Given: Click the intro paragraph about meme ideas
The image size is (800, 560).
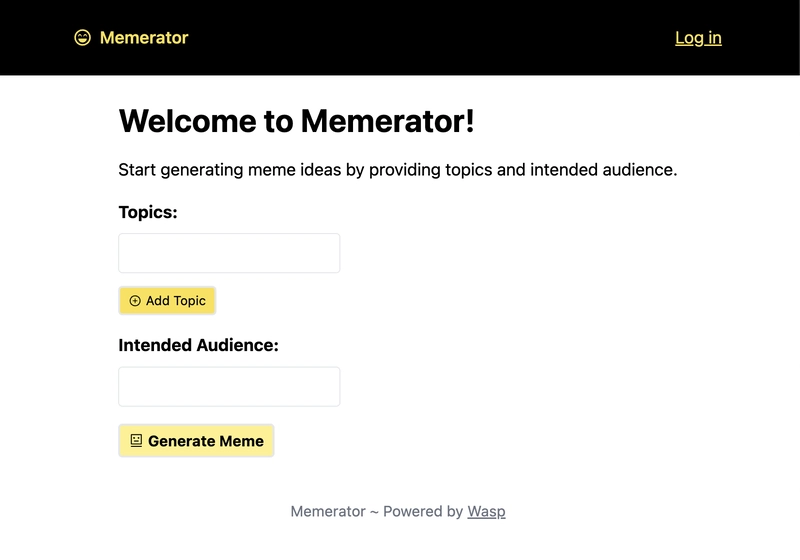Looking at the screenshot, I should click(x=398, y=170).
